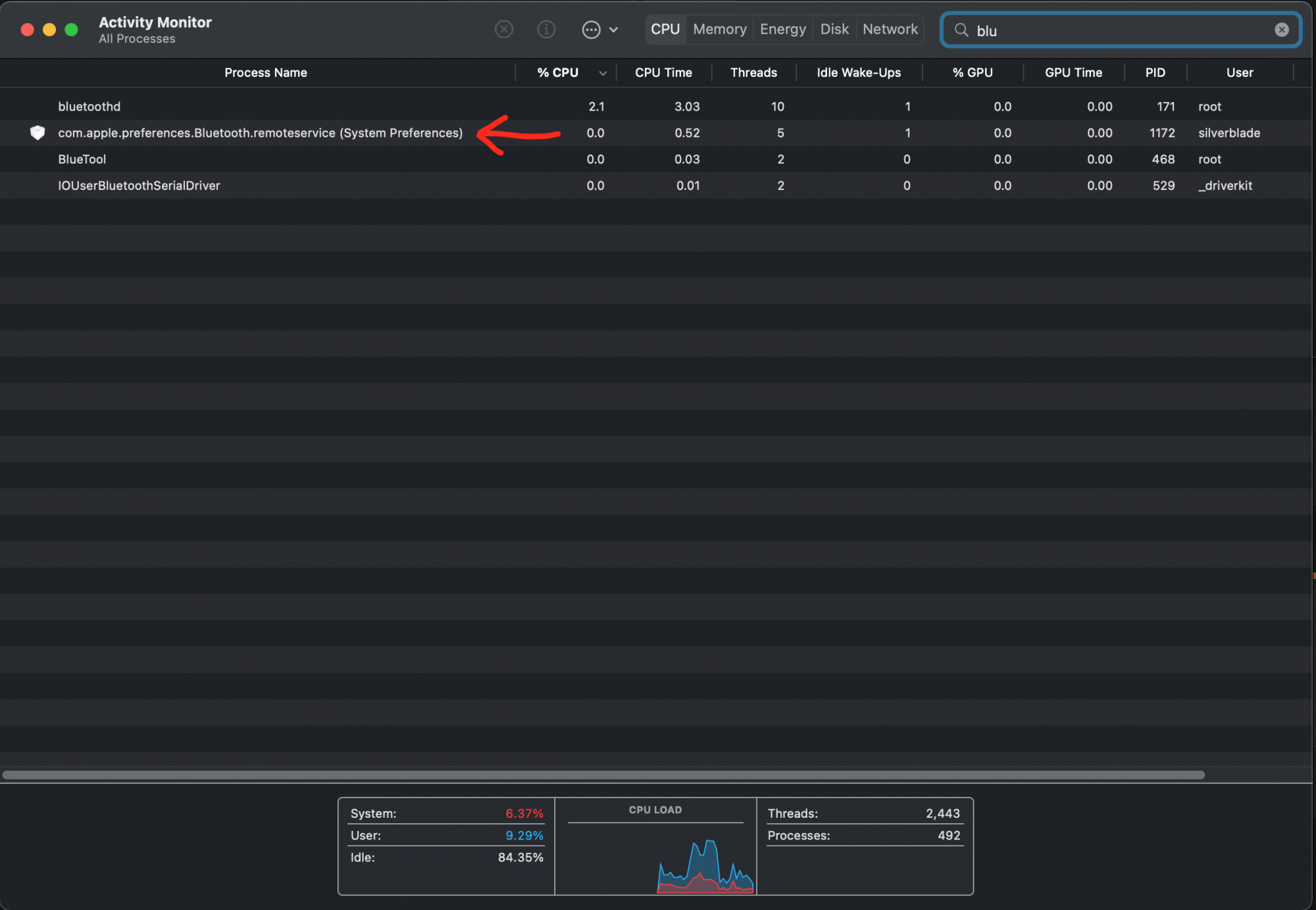Sort by the Process Name column header

265,73
